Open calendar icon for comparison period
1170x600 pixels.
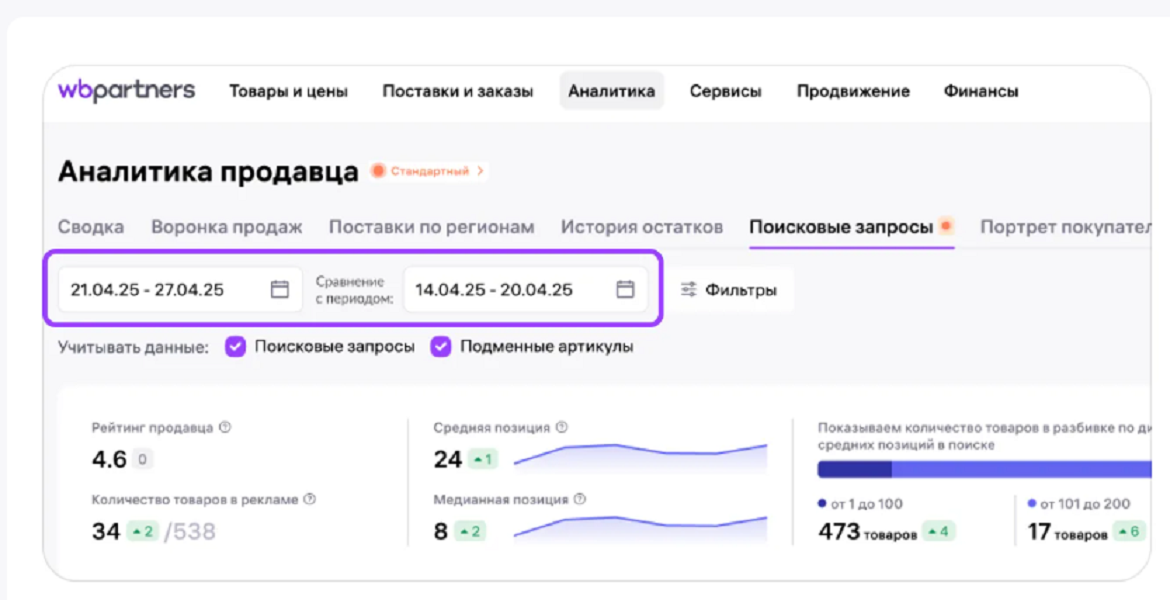[x=625, y=290]
